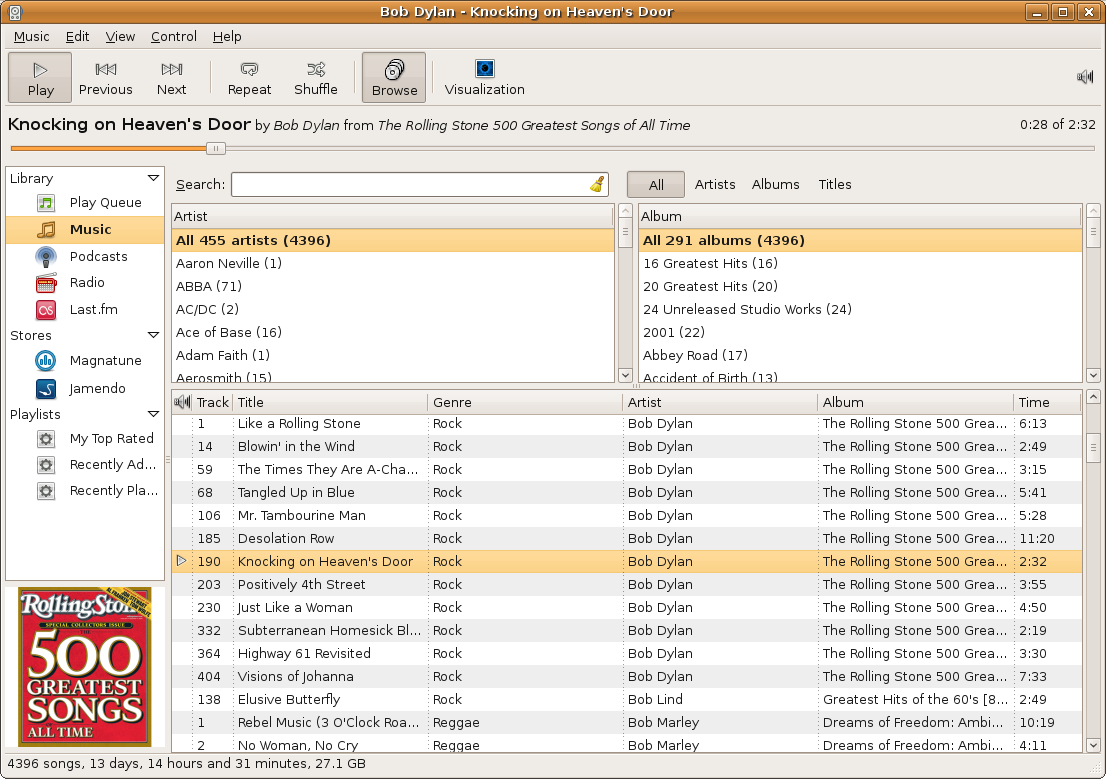1106x779 pixels.
Task: Select All 455 artists row
Action: (x=393, y=241)
